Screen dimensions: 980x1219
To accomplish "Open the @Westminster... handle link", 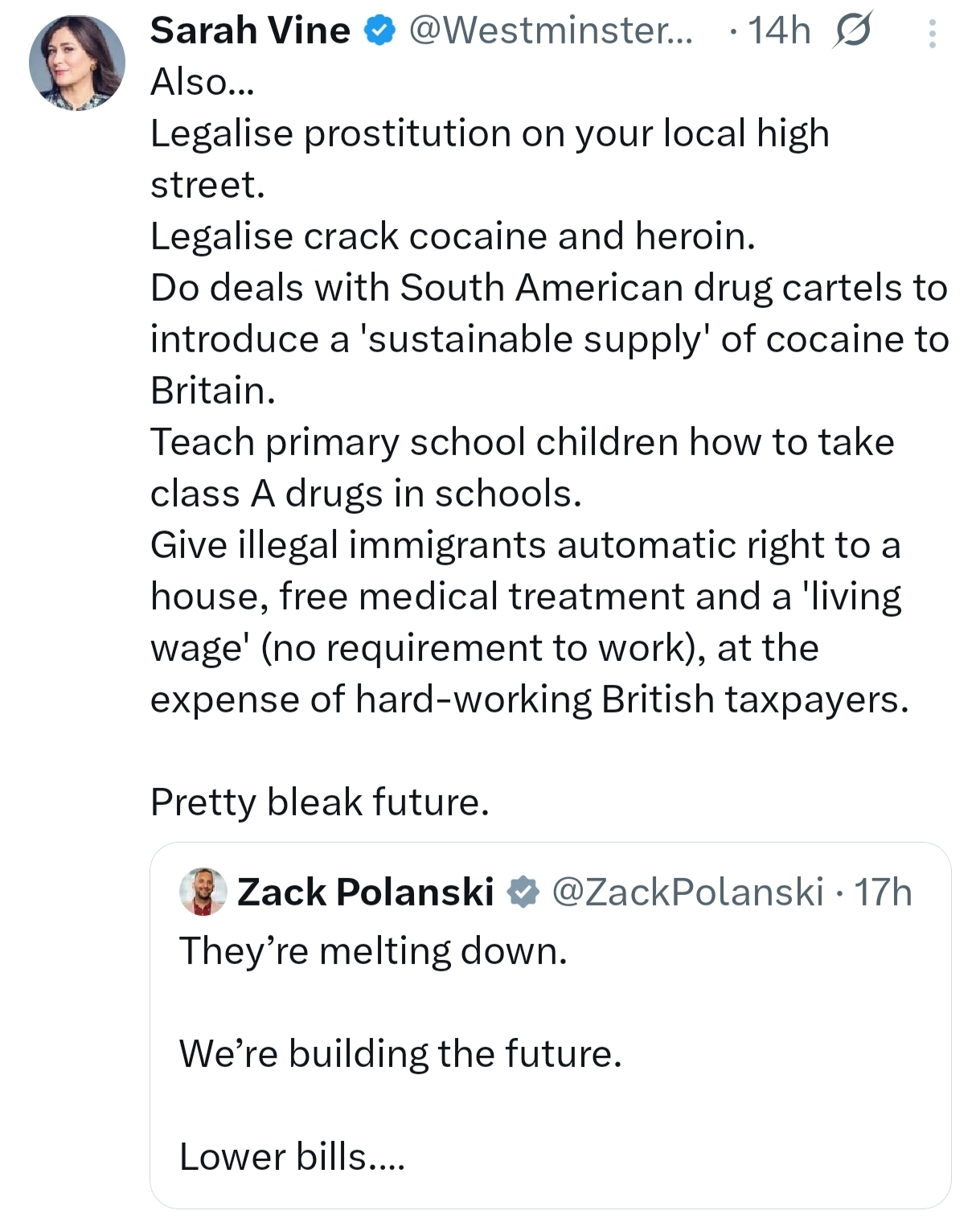I will click(x=550, y=31).
